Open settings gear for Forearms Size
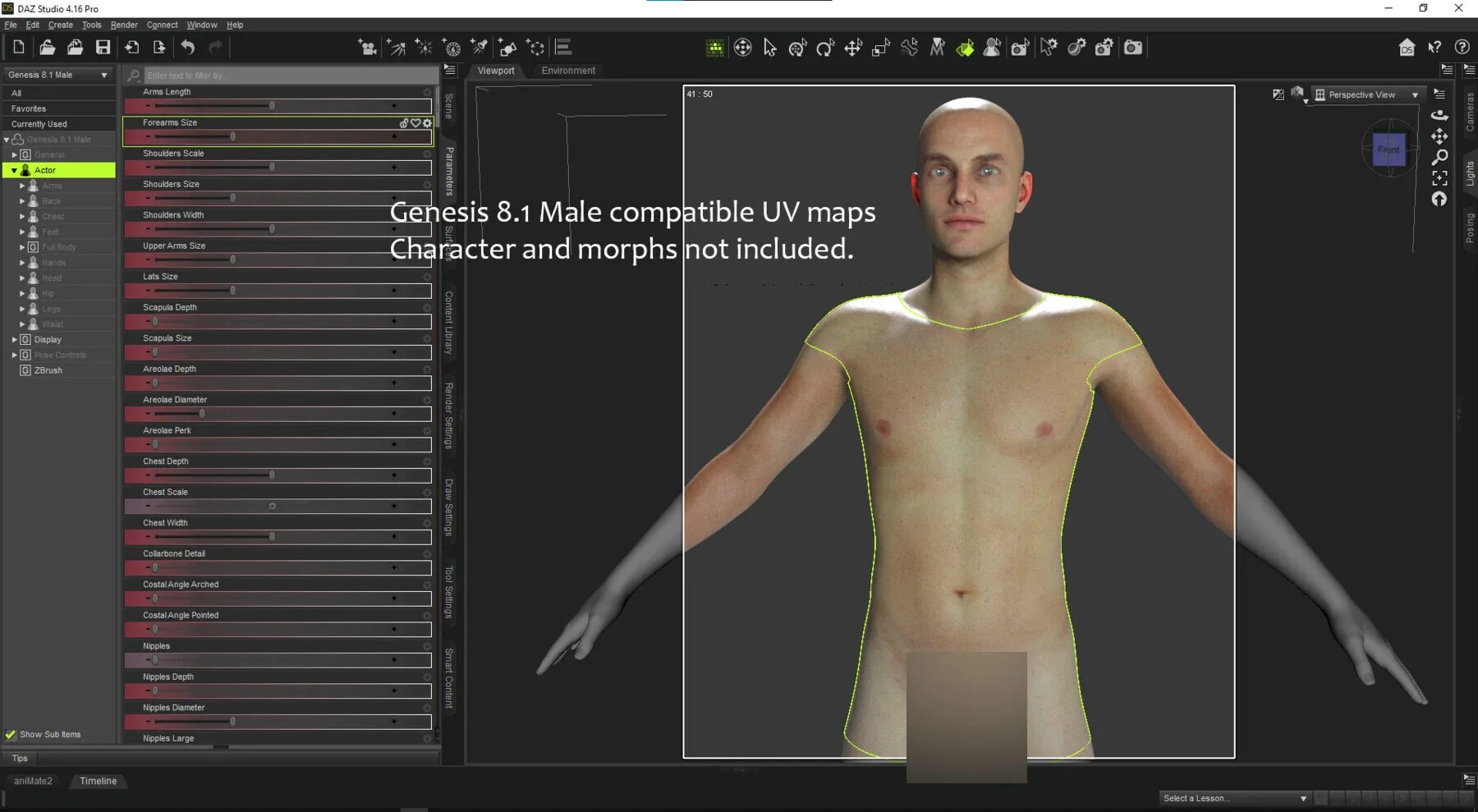 coord(427,123)
